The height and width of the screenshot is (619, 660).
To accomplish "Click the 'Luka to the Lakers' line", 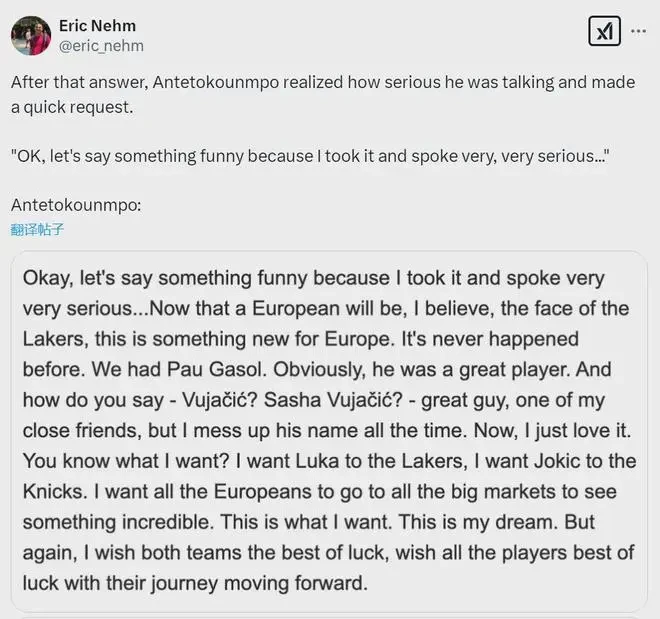I will coord(329,461).
